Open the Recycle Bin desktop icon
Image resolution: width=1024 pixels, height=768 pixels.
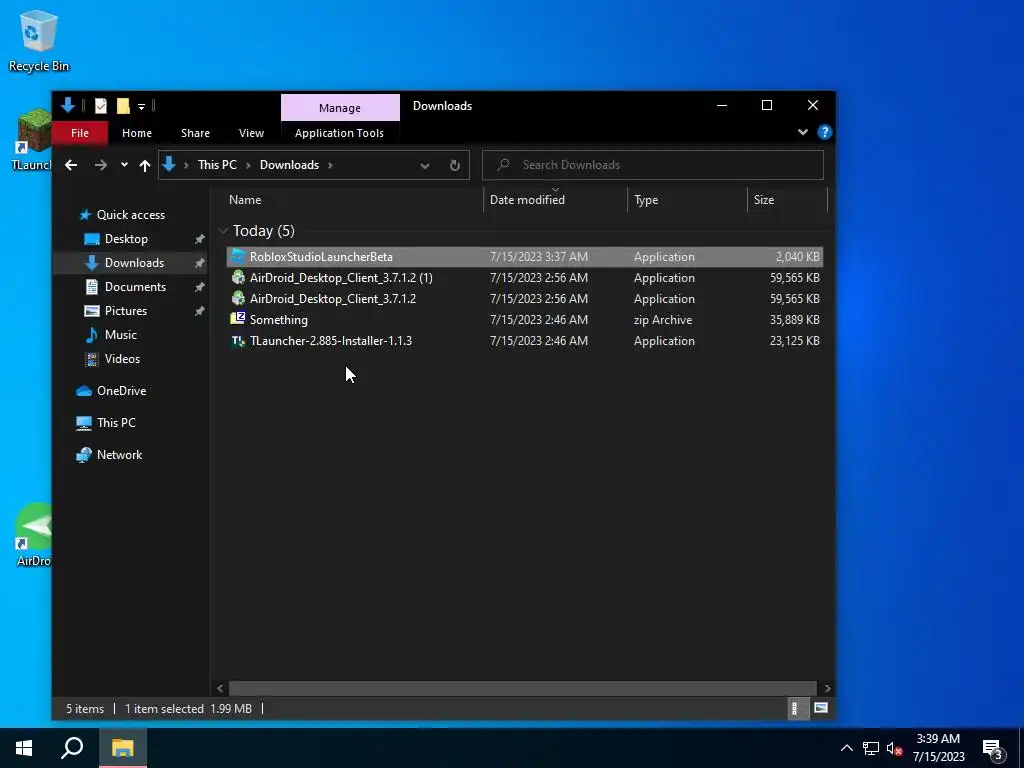[38, 40]
